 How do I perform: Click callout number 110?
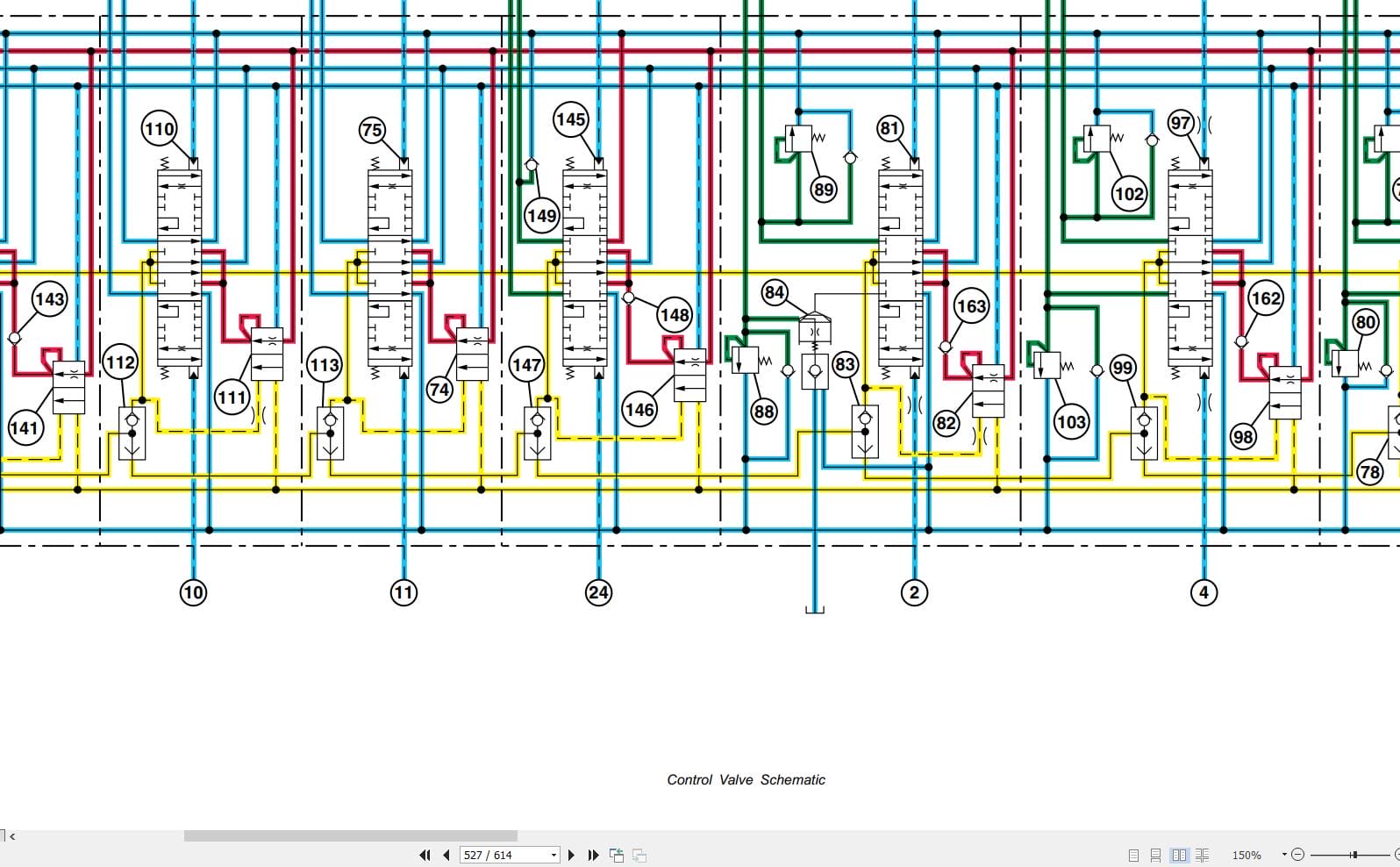[159, 130]
